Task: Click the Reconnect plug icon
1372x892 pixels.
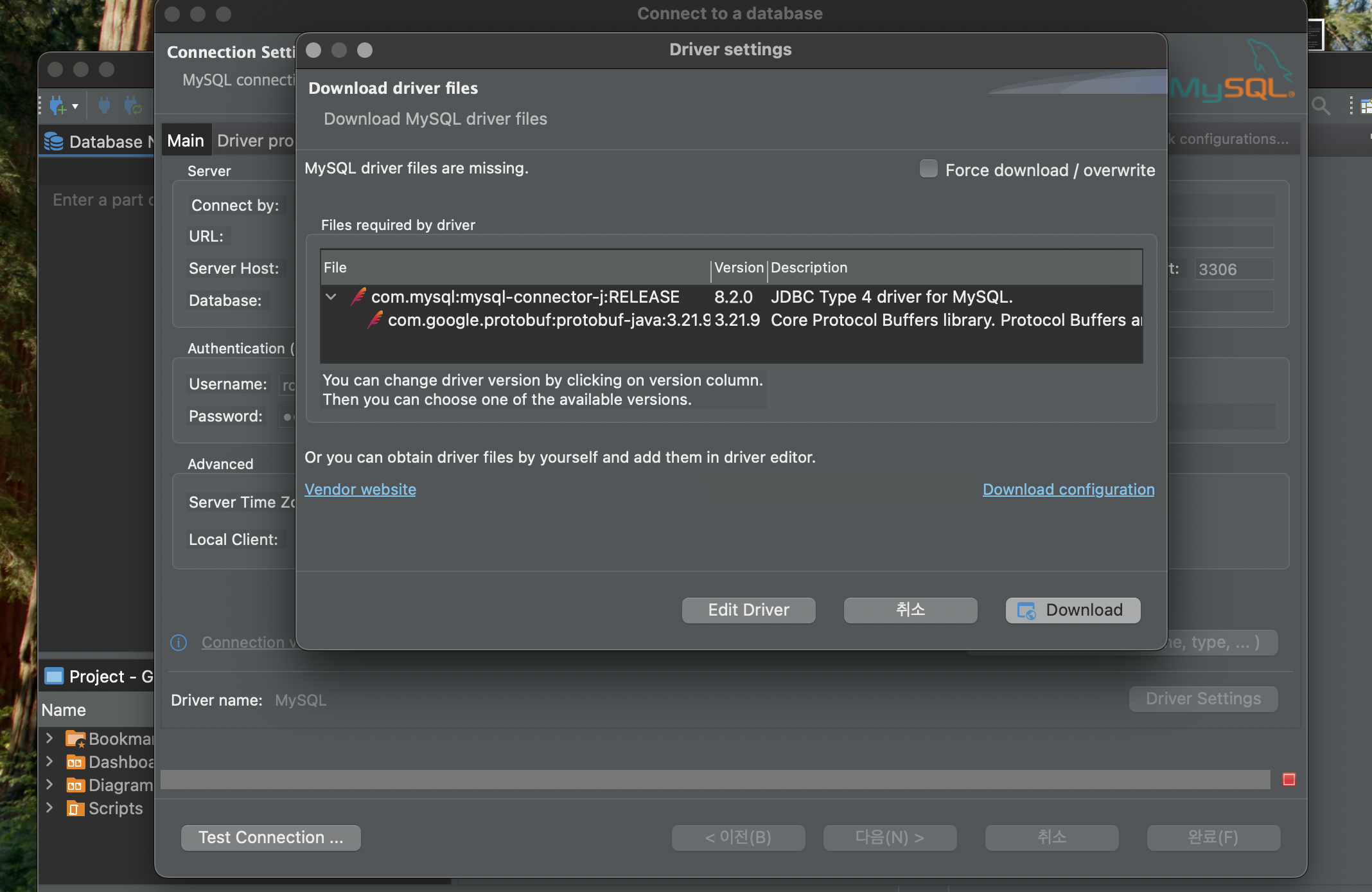Action: pyautogui.click(x=132, y=106)
